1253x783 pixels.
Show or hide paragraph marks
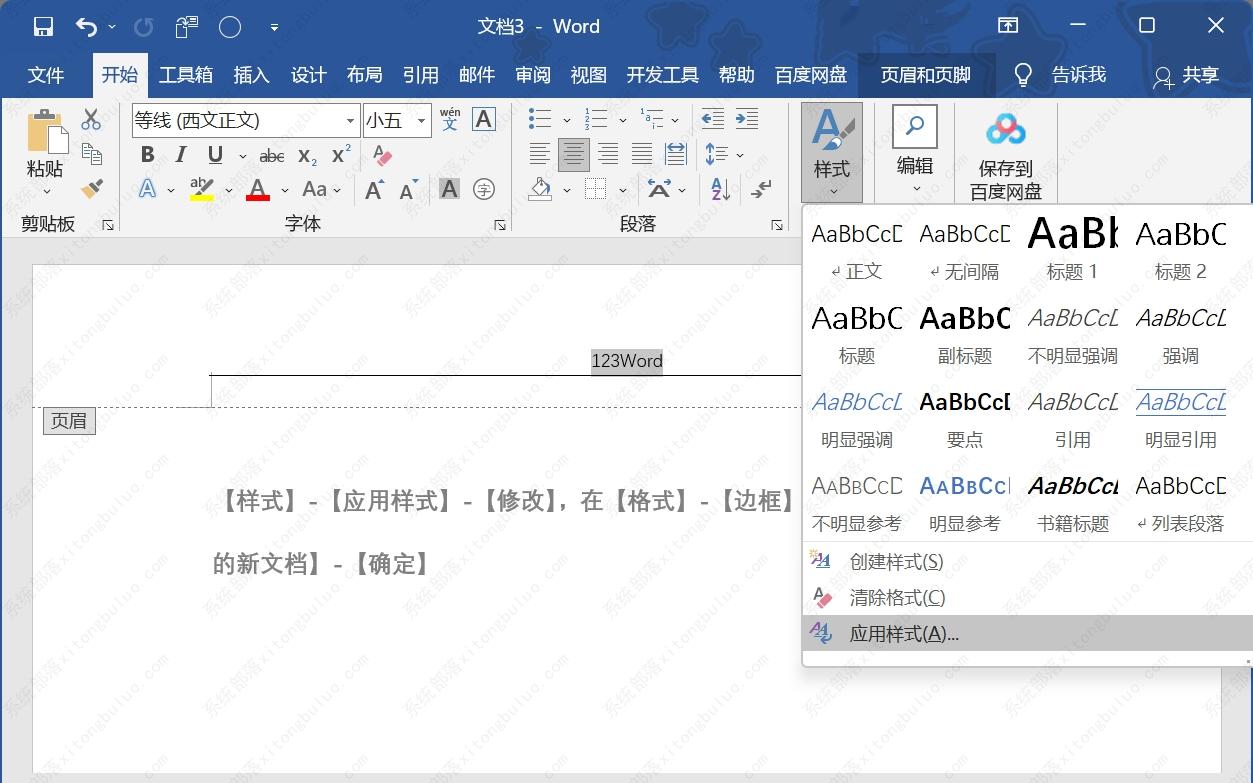click(761, 188)
